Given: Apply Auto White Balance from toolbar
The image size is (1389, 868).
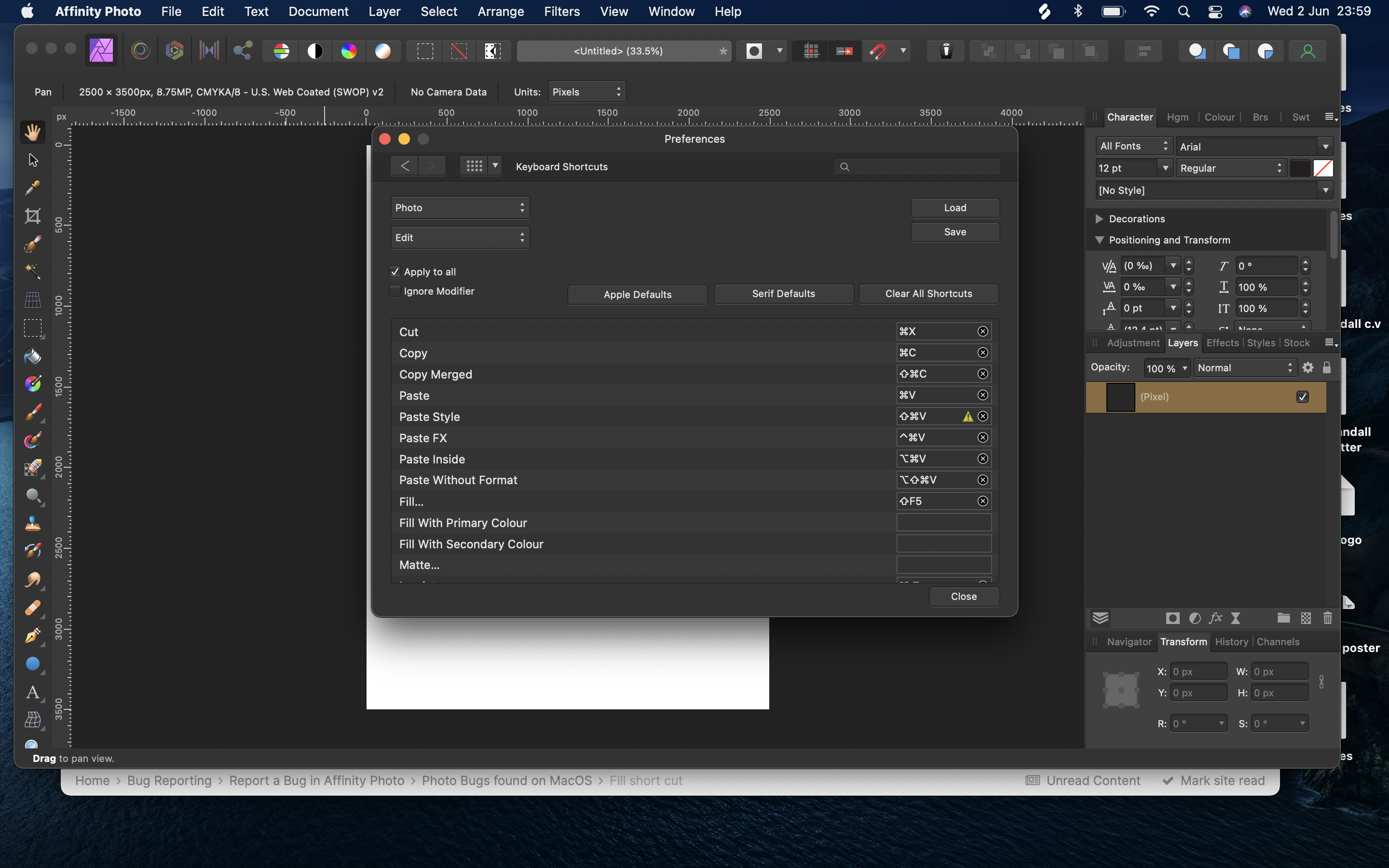Looking at the screenshot, I should pyautogui.click(x=383, y=51).
